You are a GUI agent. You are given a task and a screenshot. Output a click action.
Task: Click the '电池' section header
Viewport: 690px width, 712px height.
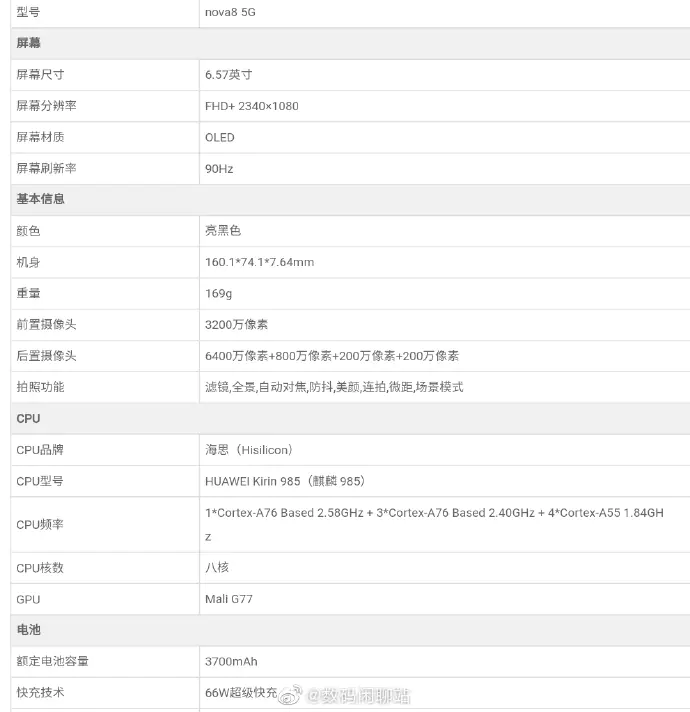[x=28, y=630]
